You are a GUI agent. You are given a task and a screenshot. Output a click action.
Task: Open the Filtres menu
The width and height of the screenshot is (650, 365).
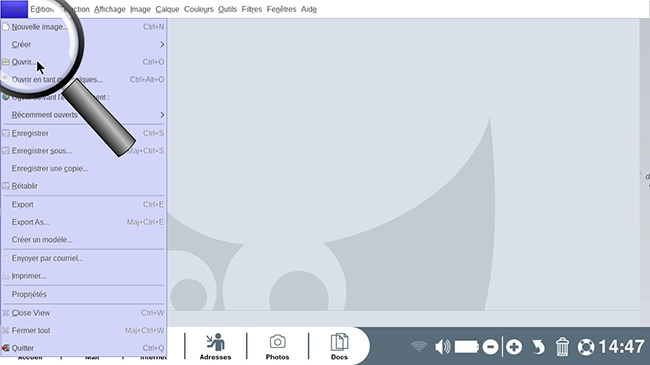tap(252, 9)
